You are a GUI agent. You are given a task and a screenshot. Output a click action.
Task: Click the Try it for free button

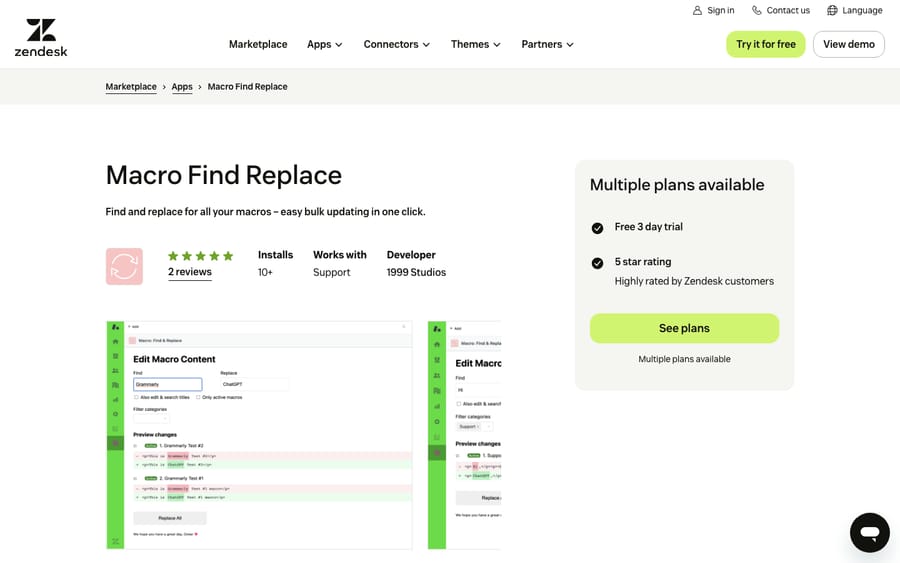(766, 44)
